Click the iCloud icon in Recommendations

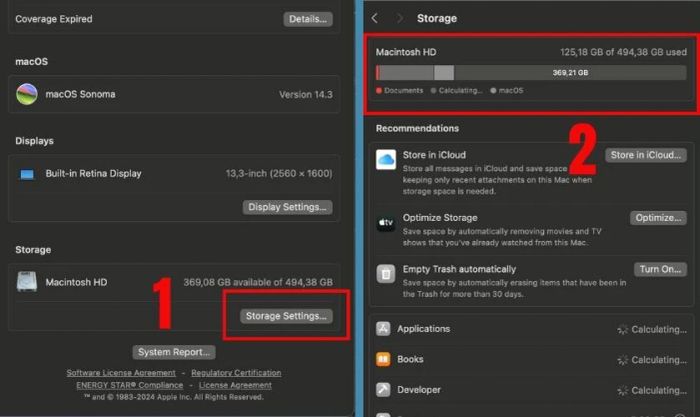pyautogui.click(x=386, y=160)
